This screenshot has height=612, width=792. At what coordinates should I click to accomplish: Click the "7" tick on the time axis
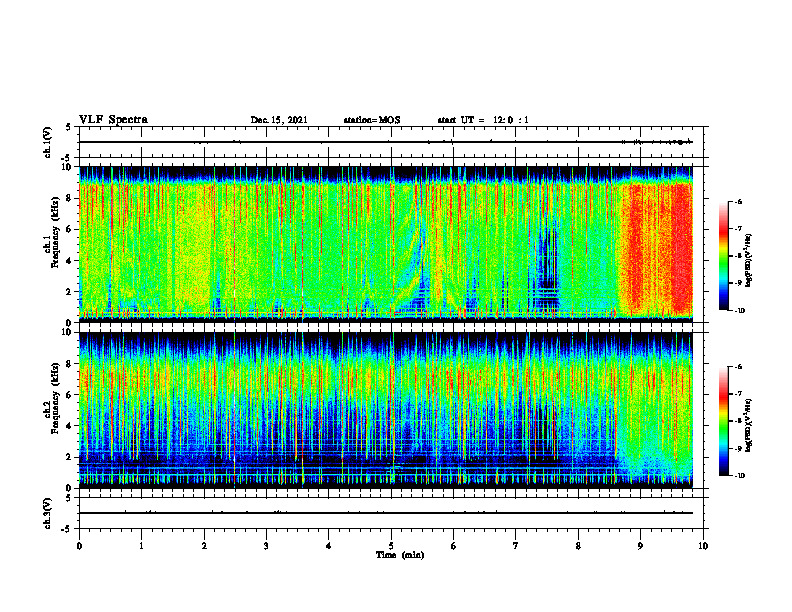click(x=516, y=546)
